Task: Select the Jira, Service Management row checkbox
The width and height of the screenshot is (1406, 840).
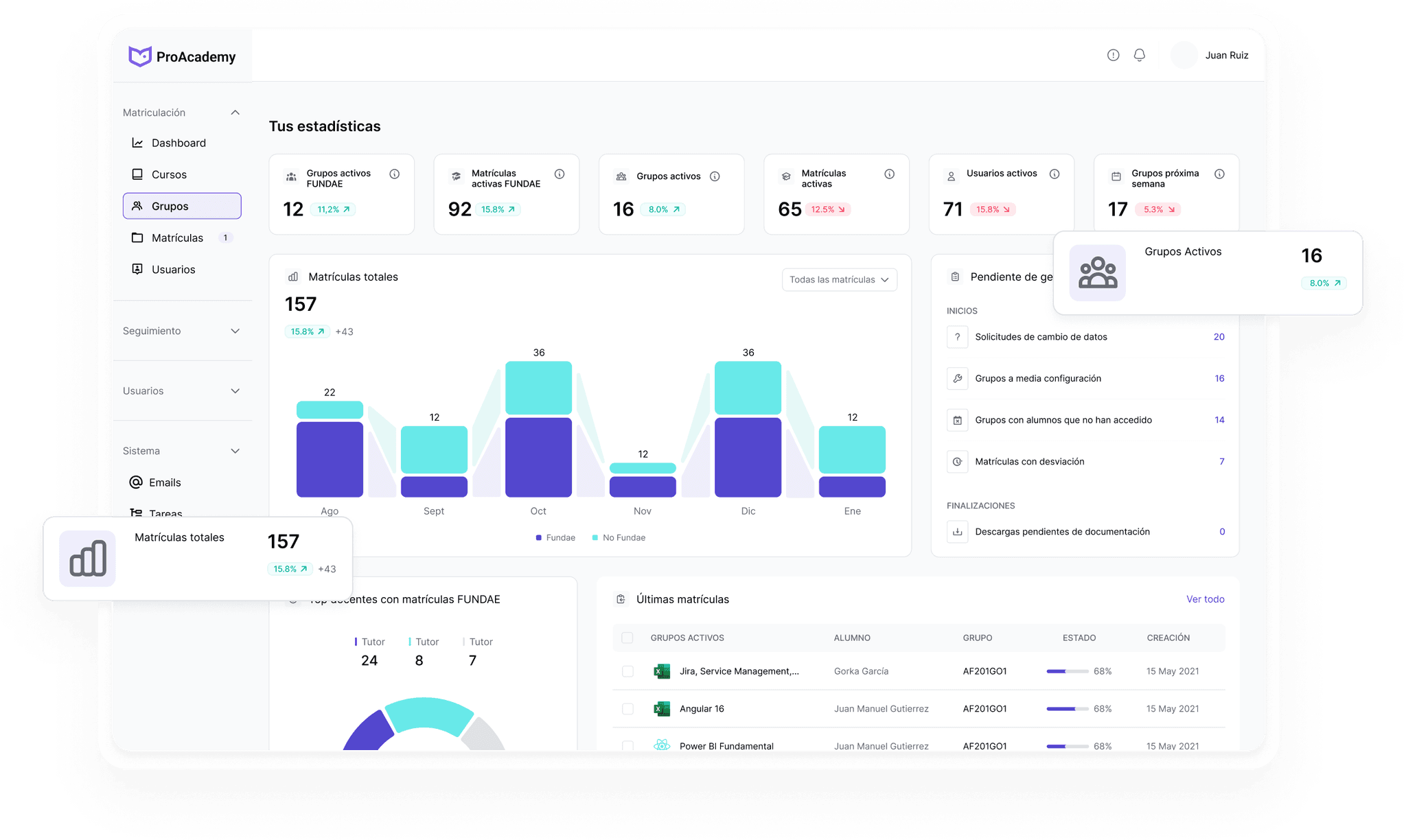Action: pos(627,671)
